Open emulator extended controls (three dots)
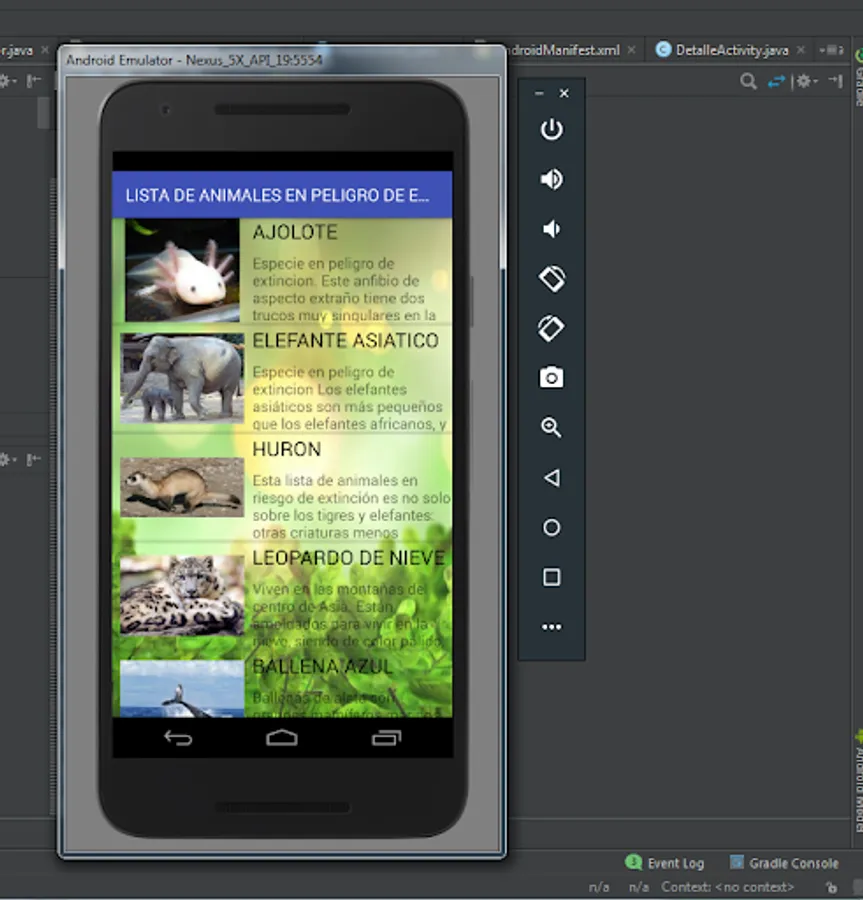 tap(551, 627)
